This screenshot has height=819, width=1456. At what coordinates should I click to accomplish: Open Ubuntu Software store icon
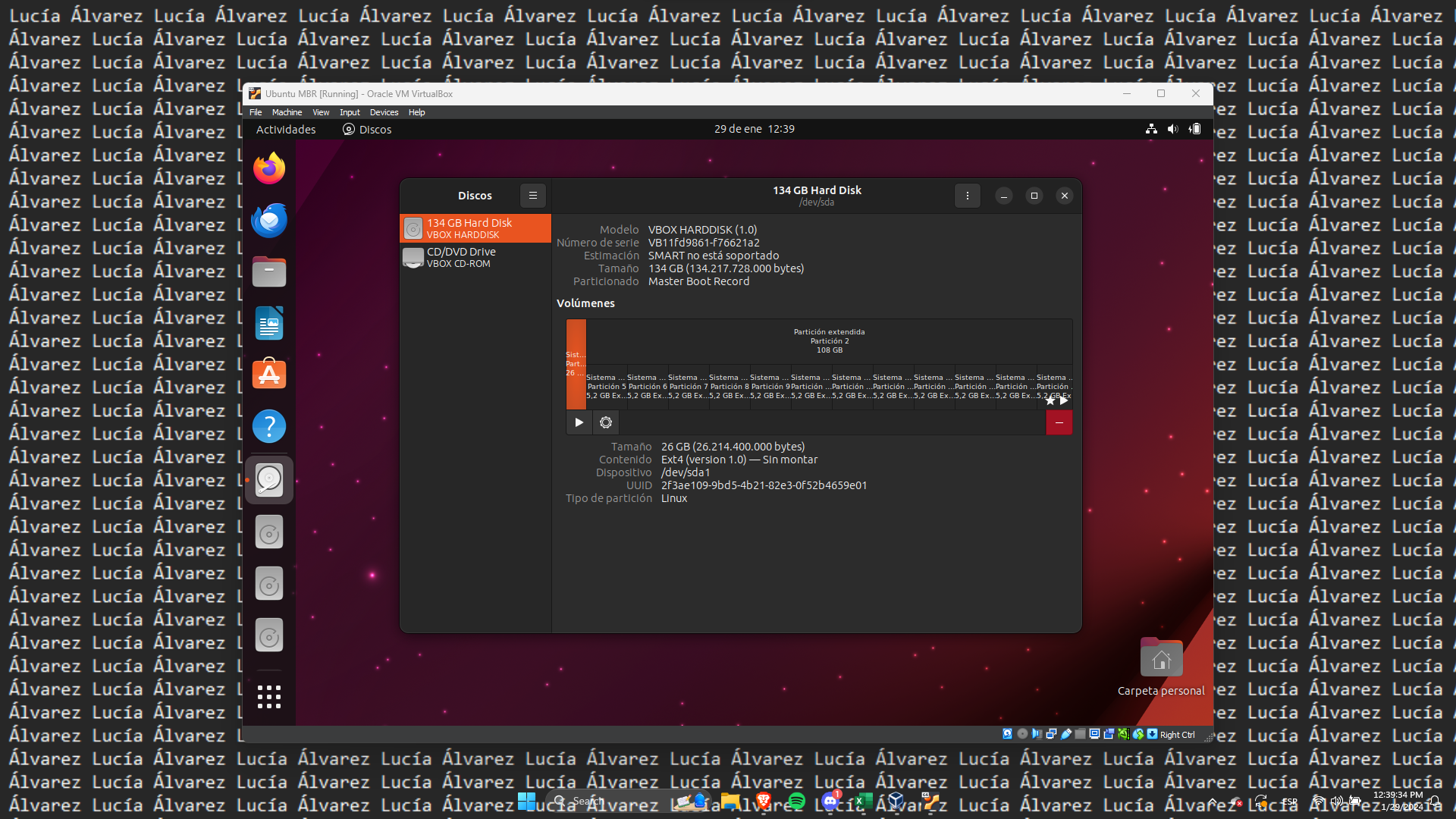(x=269, y=375)
